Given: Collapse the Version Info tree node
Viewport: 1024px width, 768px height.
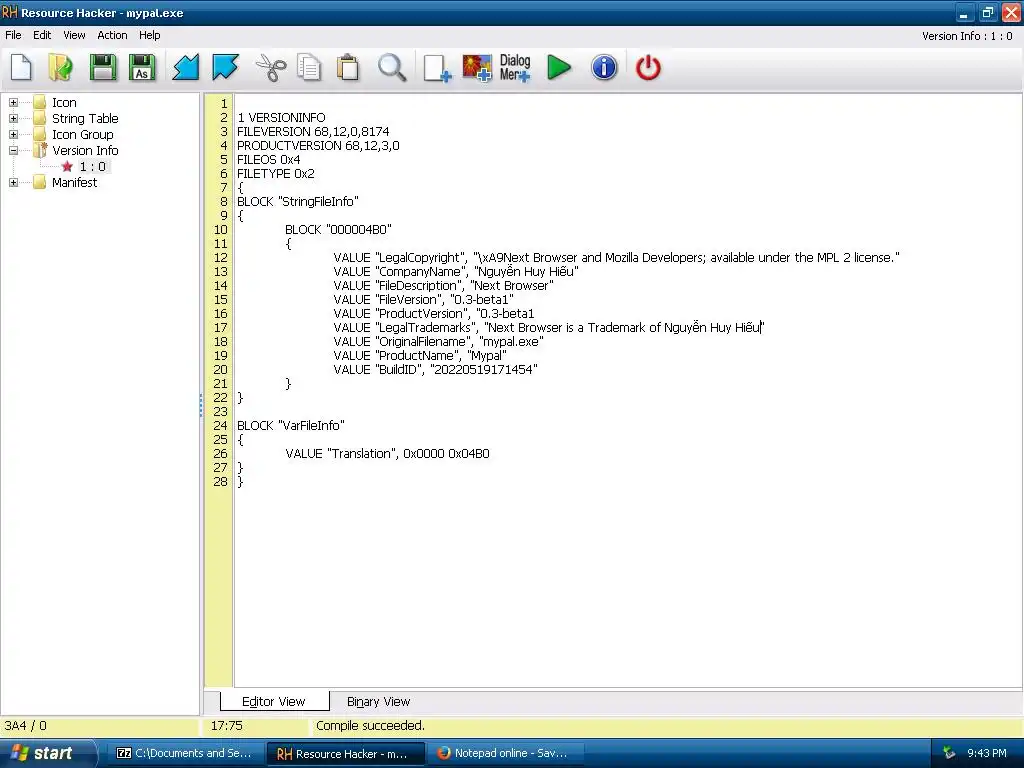Looking at the screenshot, I should click(13, 150).
